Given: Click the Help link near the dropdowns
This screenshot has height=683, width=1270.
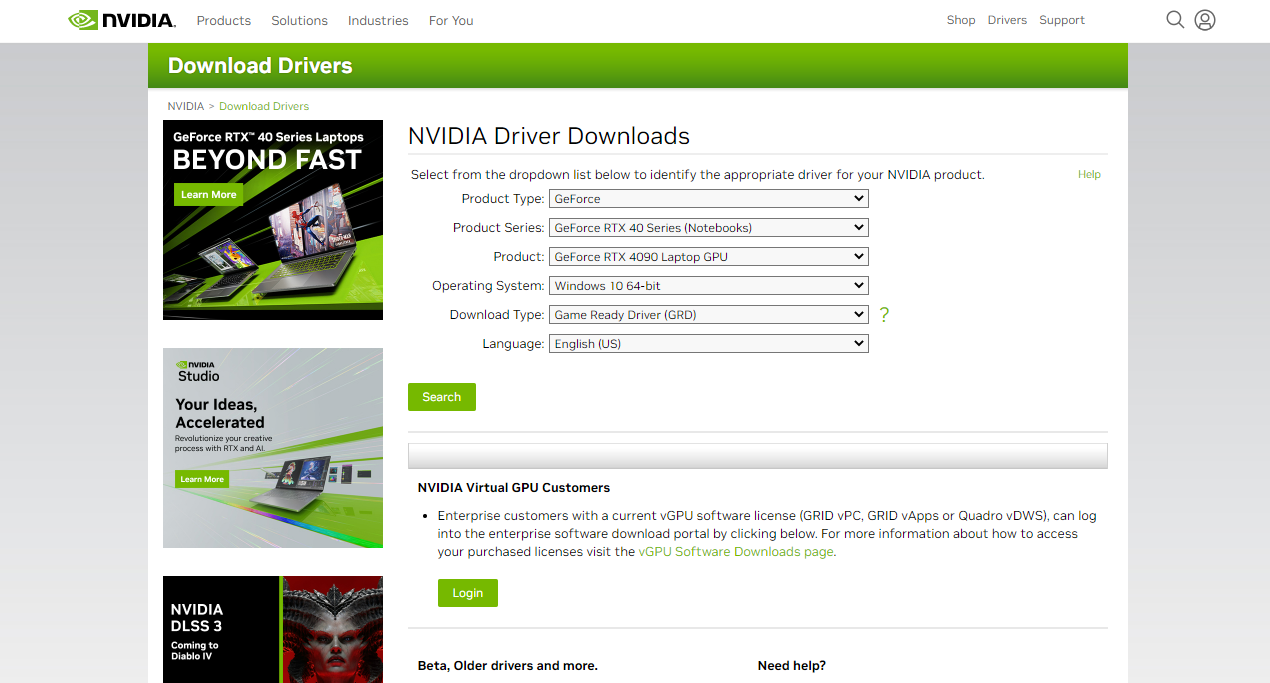Looking at the screenshot, I should pos(1089,174).
